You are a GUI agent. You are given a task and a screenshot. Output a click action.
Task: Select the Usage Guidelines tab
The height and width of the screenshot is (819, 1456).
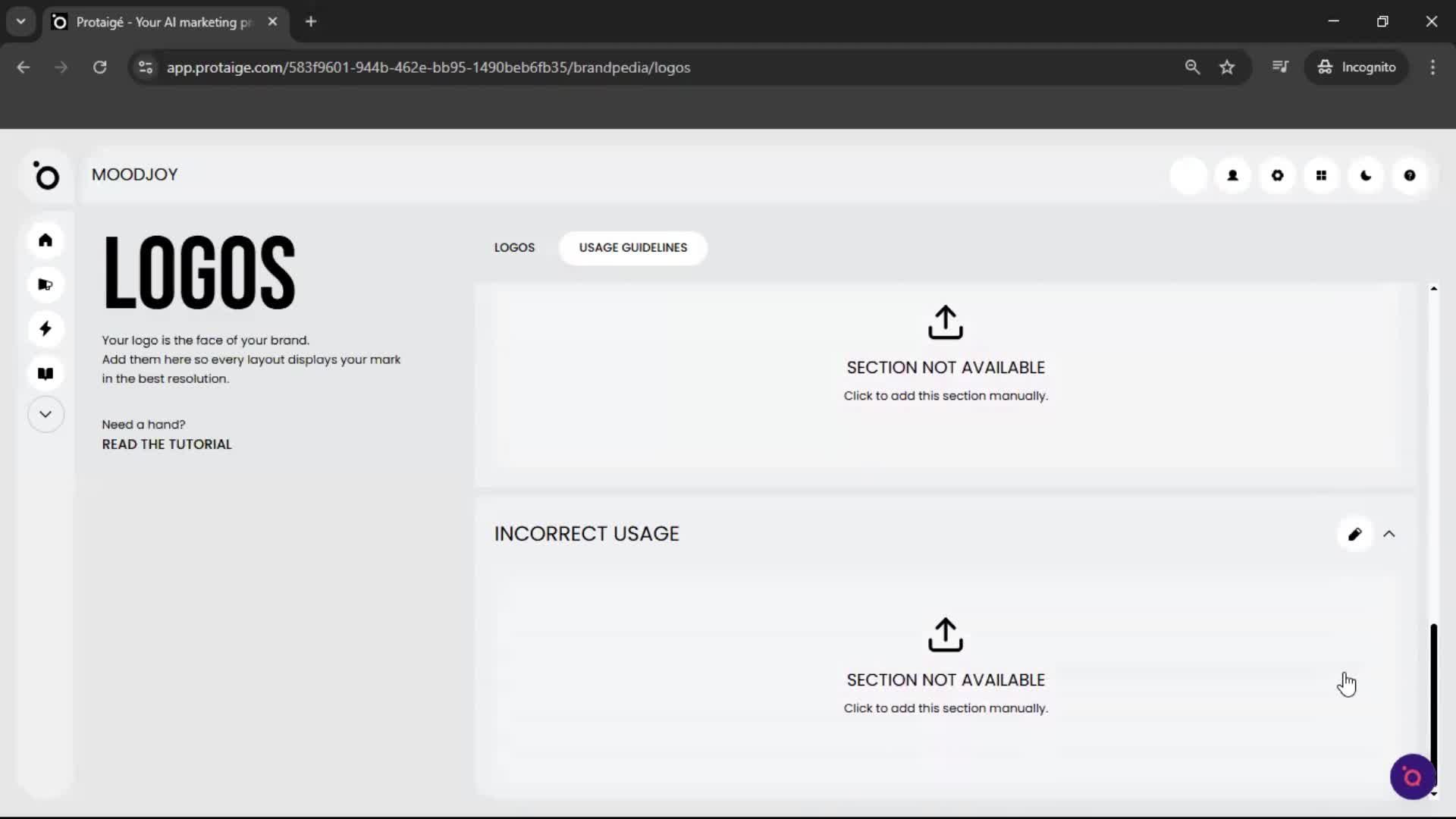(x=632, y=248)
